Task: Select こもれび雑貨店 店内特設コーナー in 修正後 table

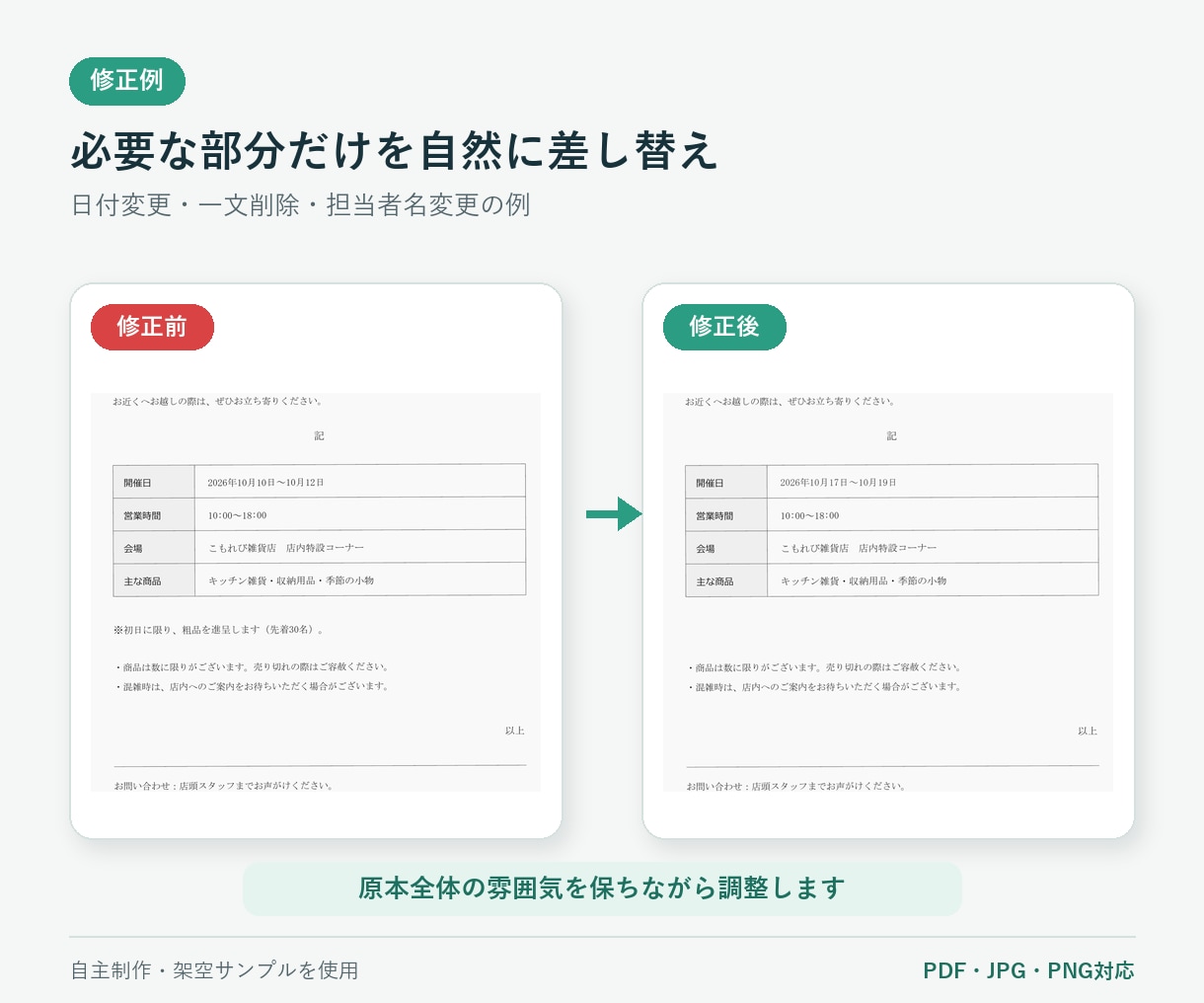Action: pyautogui.click(x=859, y=548)
